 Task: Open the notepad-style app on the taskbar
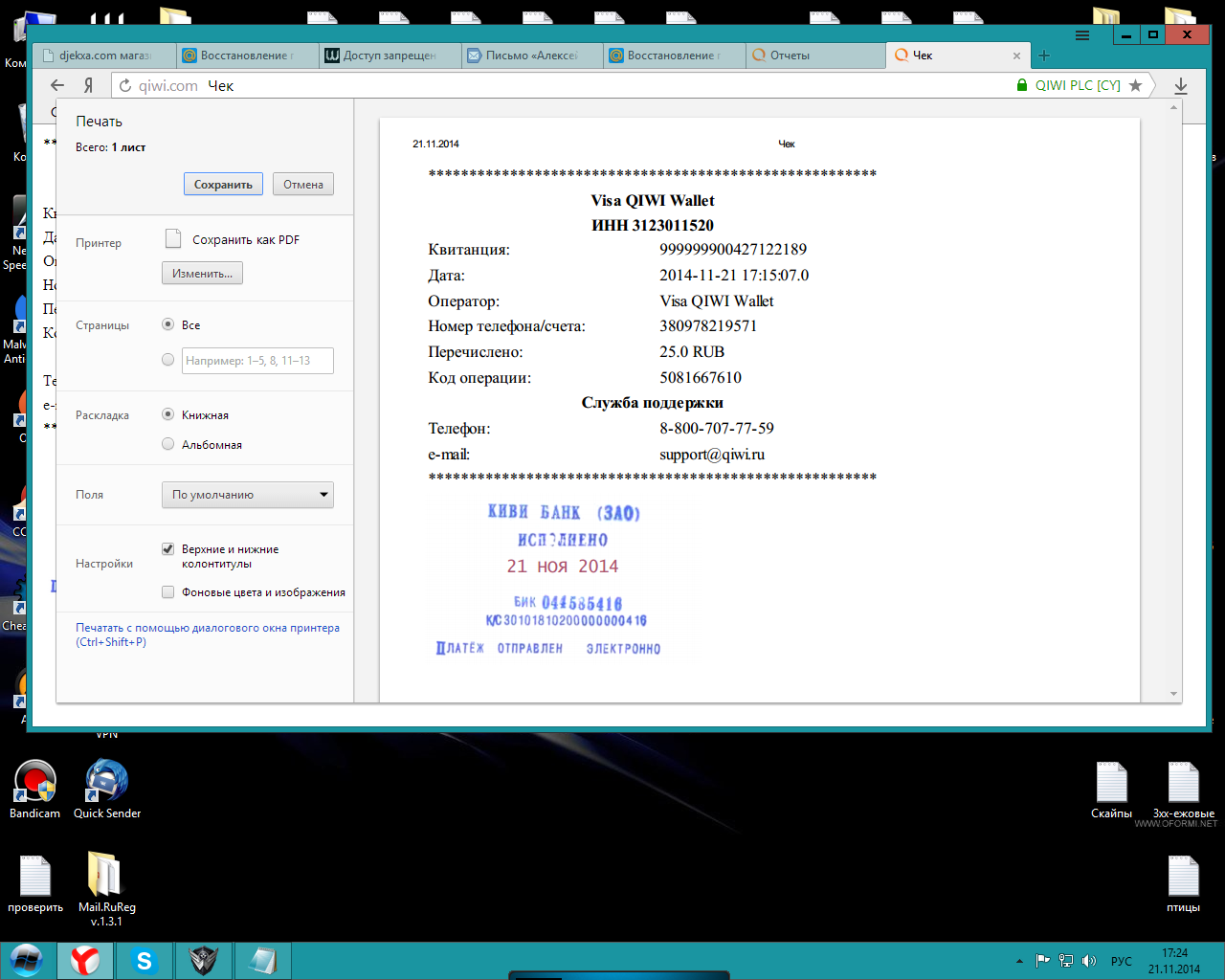point(262,960)
